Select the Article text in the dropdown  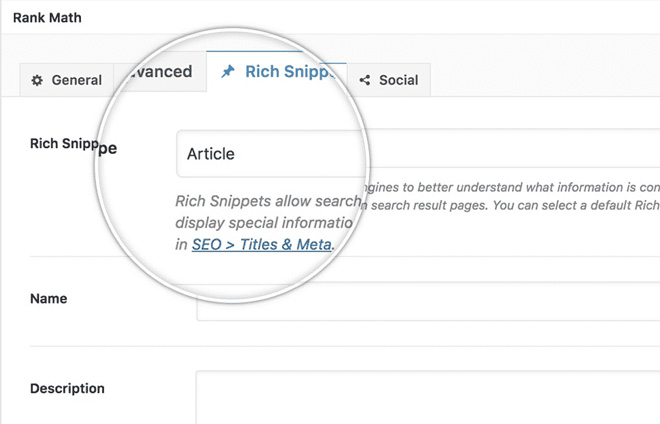tap(210, 154)
